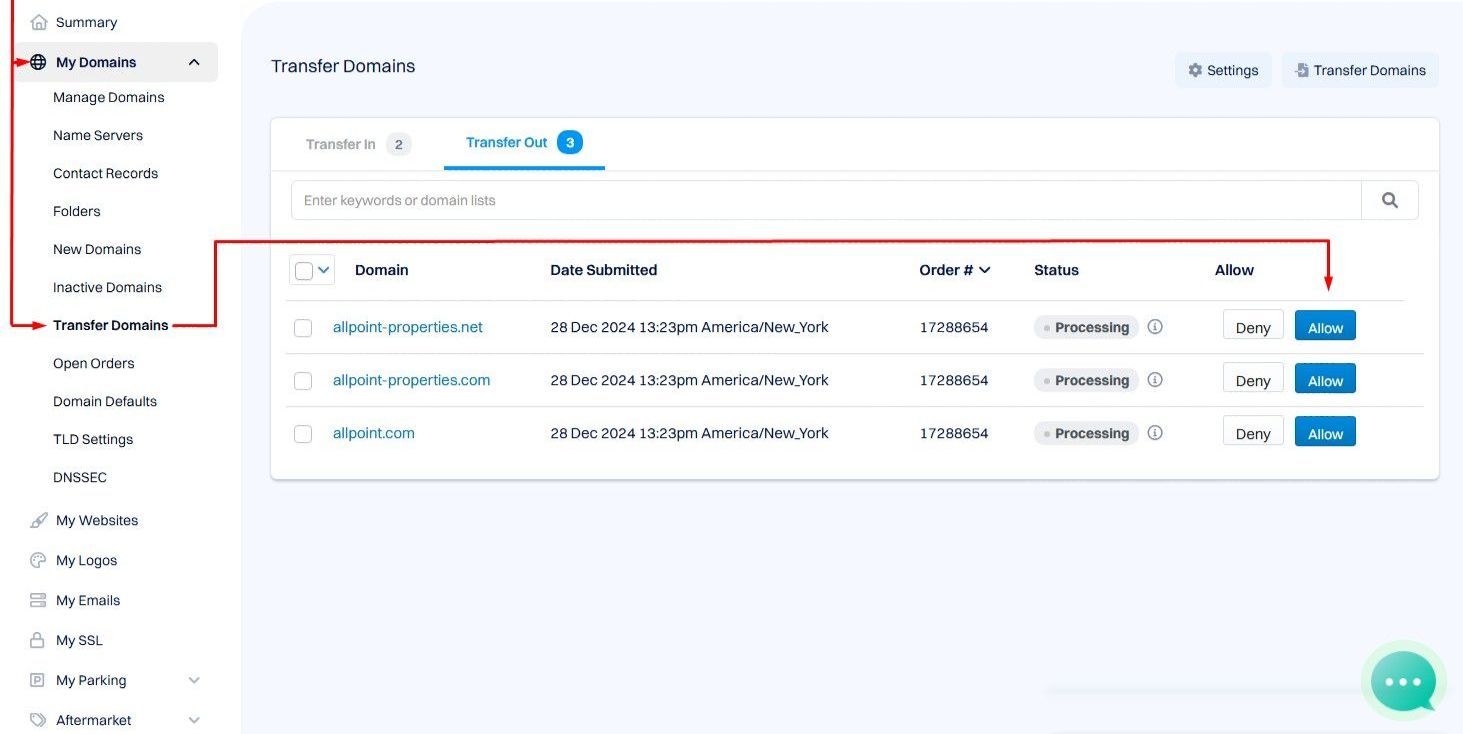Open the live chat bubble icon
Screen dimensions: 1463x734
click(1403, 681)
